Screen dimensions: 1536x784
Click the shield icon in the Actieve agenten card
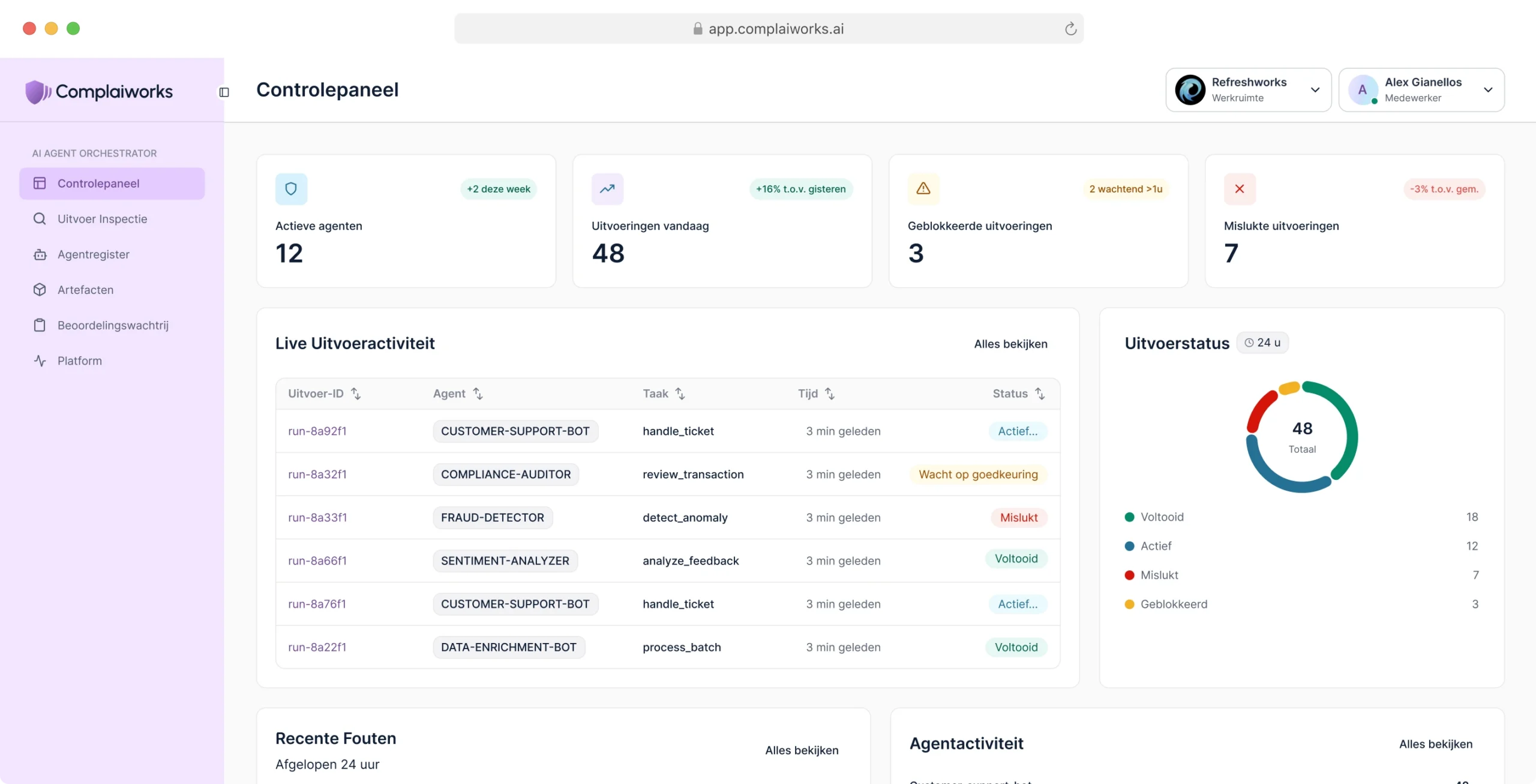click(x=291, y=189)
